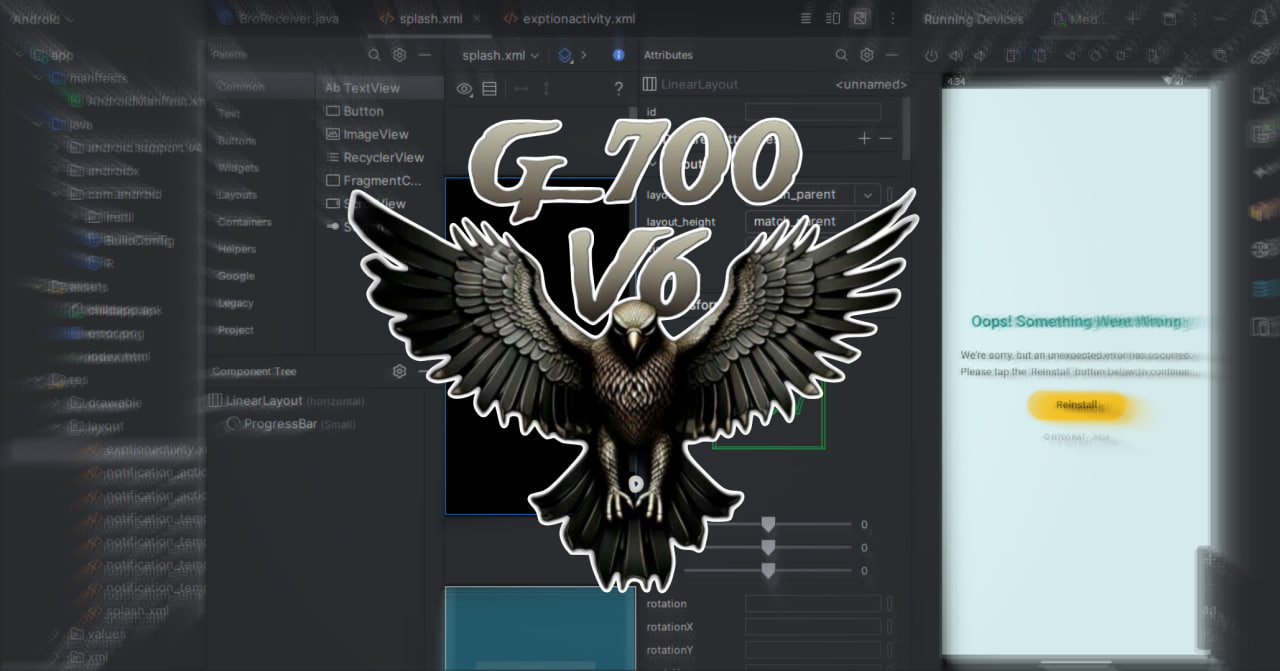Collapse the assets folder
This screenshot has height=671, width=1280.
38,287
